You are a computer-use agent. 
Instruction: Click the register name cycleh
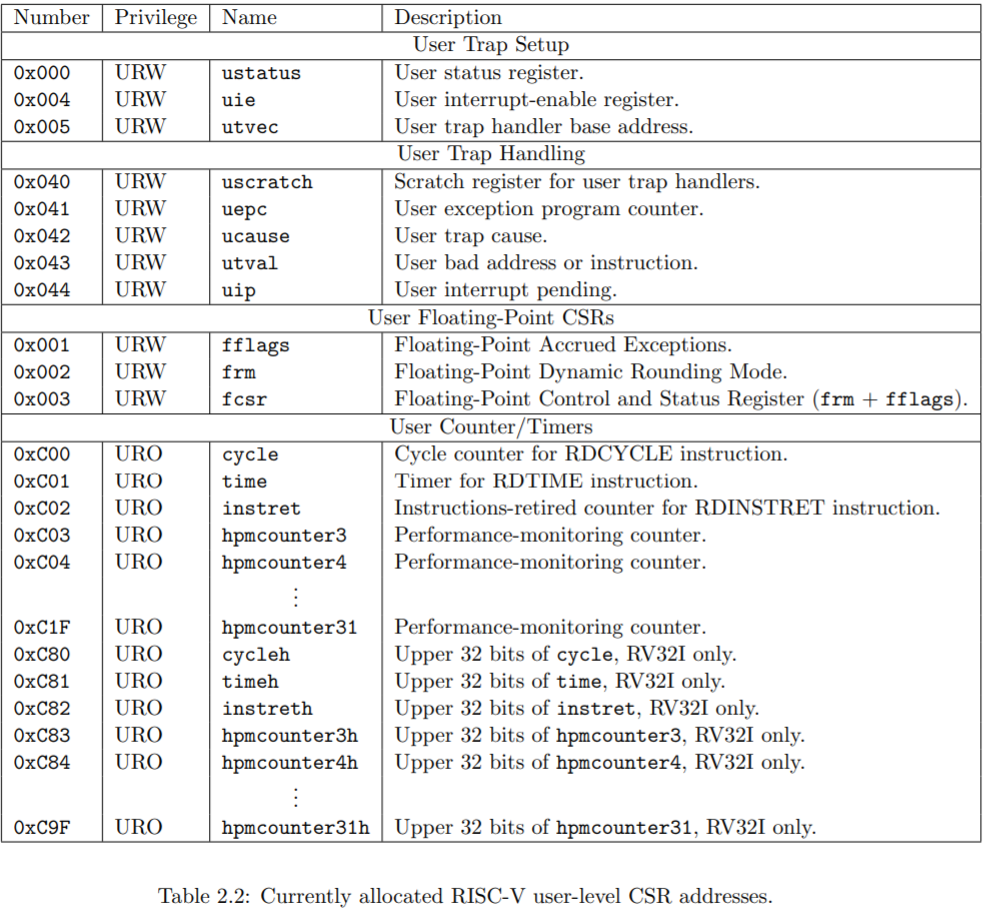[255, 656]
